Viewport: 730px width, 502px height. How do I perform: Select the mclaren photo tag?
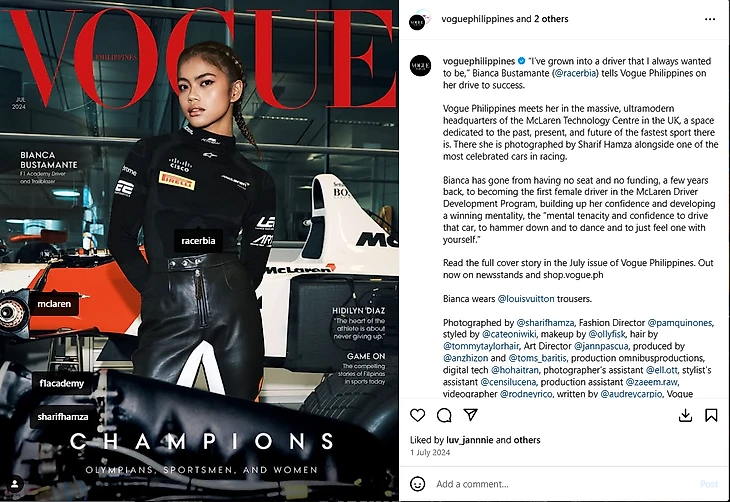tap(54, 304)
